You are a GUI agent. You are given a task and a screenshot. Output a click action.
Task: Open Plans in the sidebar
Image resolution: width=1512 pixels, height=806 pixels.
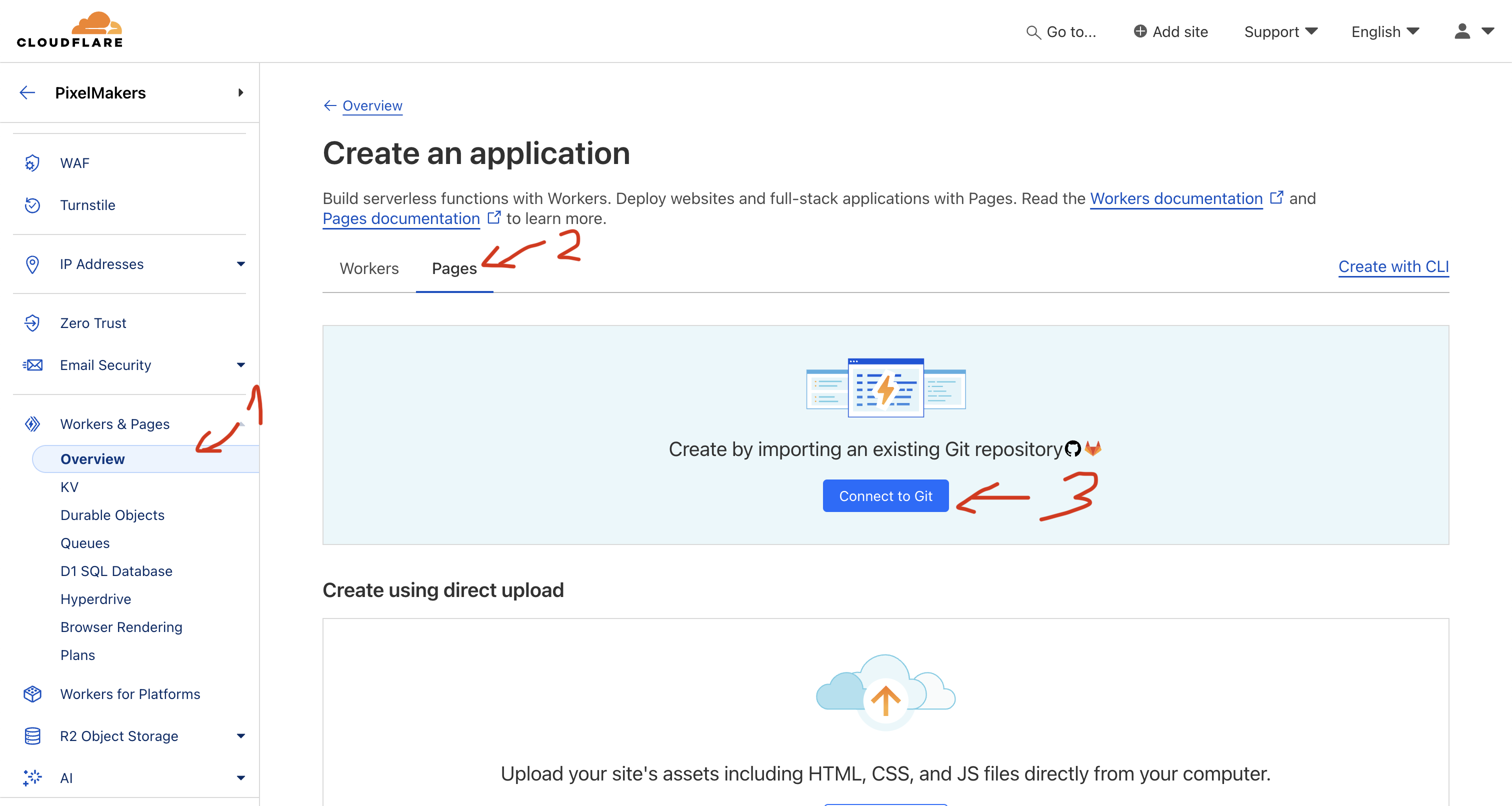77,655
